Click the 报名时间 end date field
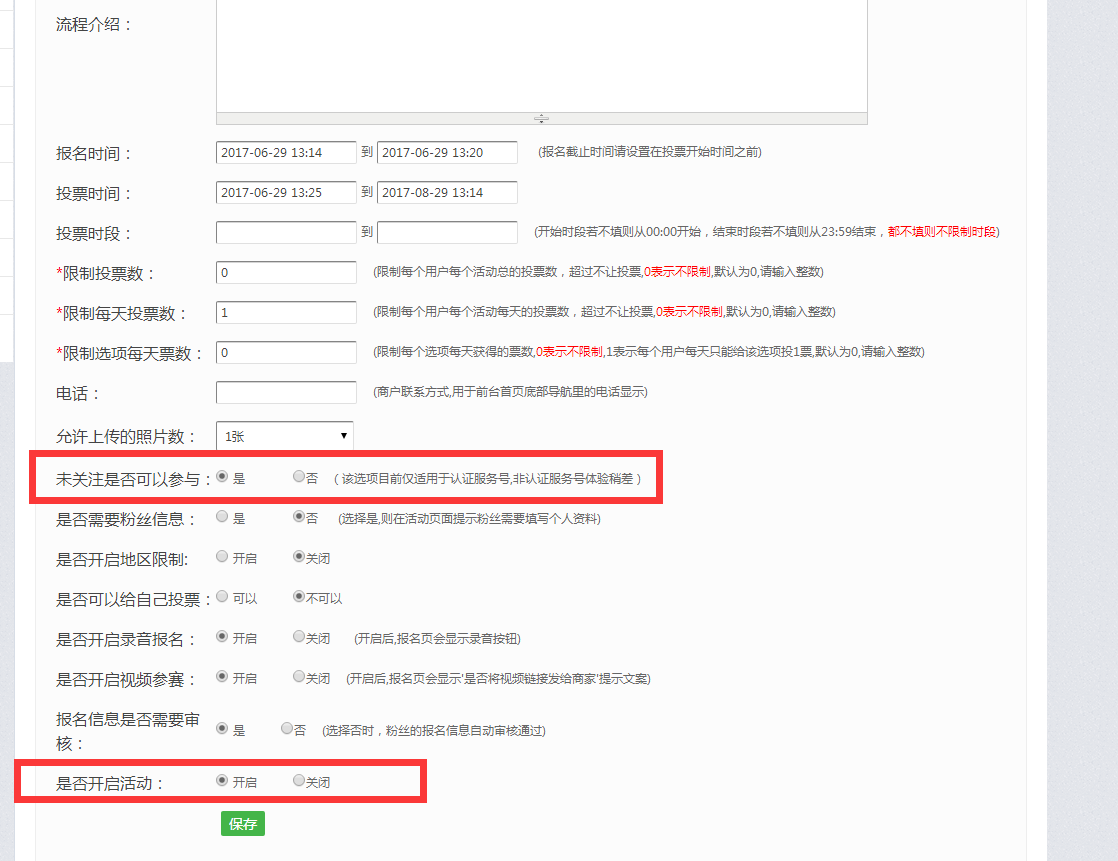 [446, 151]
